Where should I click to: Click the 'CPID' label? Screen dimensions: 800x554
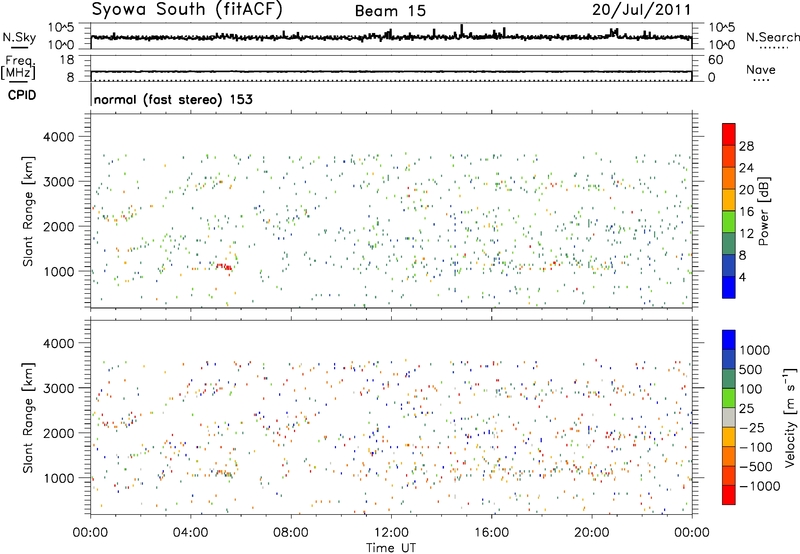tap(22, 95)
